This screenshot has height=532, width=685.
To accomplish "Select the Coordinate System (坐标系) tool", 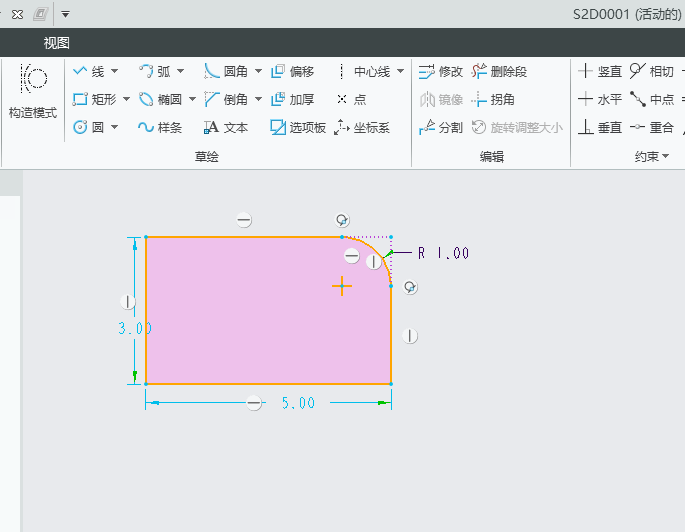I will pyautogui.click(x=362, y=128).
